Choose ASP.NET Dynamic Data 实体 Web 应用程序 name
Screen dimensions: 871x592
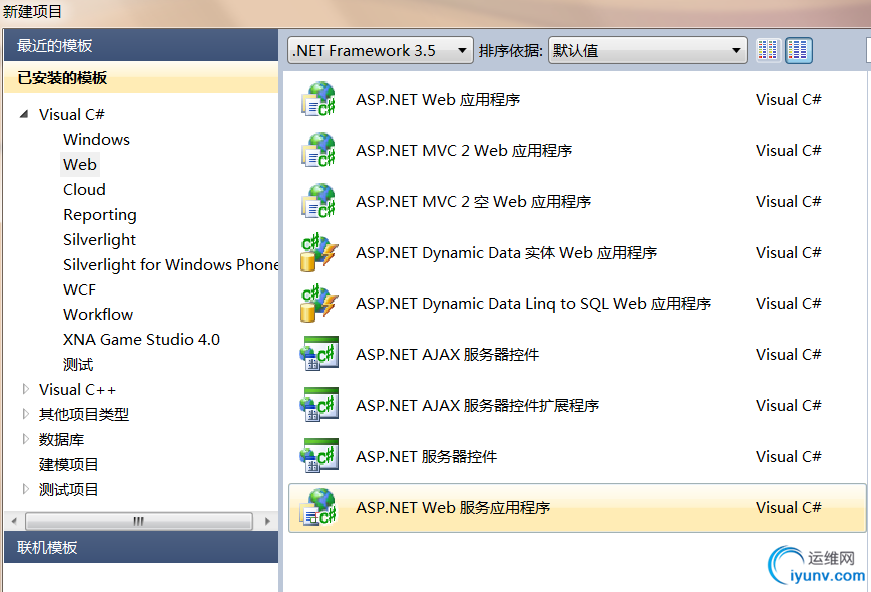click(x=507, y=253)
